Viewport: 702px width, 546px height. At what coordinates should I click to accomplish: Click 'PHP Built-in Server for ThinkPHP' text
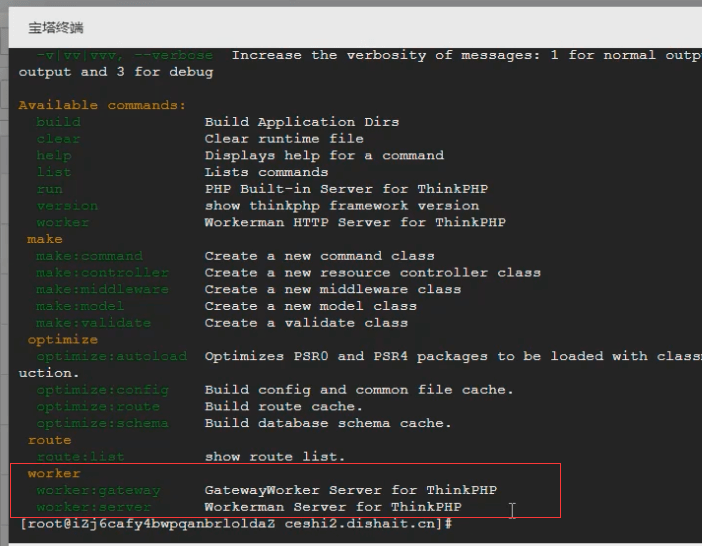(x=346, y=189)
